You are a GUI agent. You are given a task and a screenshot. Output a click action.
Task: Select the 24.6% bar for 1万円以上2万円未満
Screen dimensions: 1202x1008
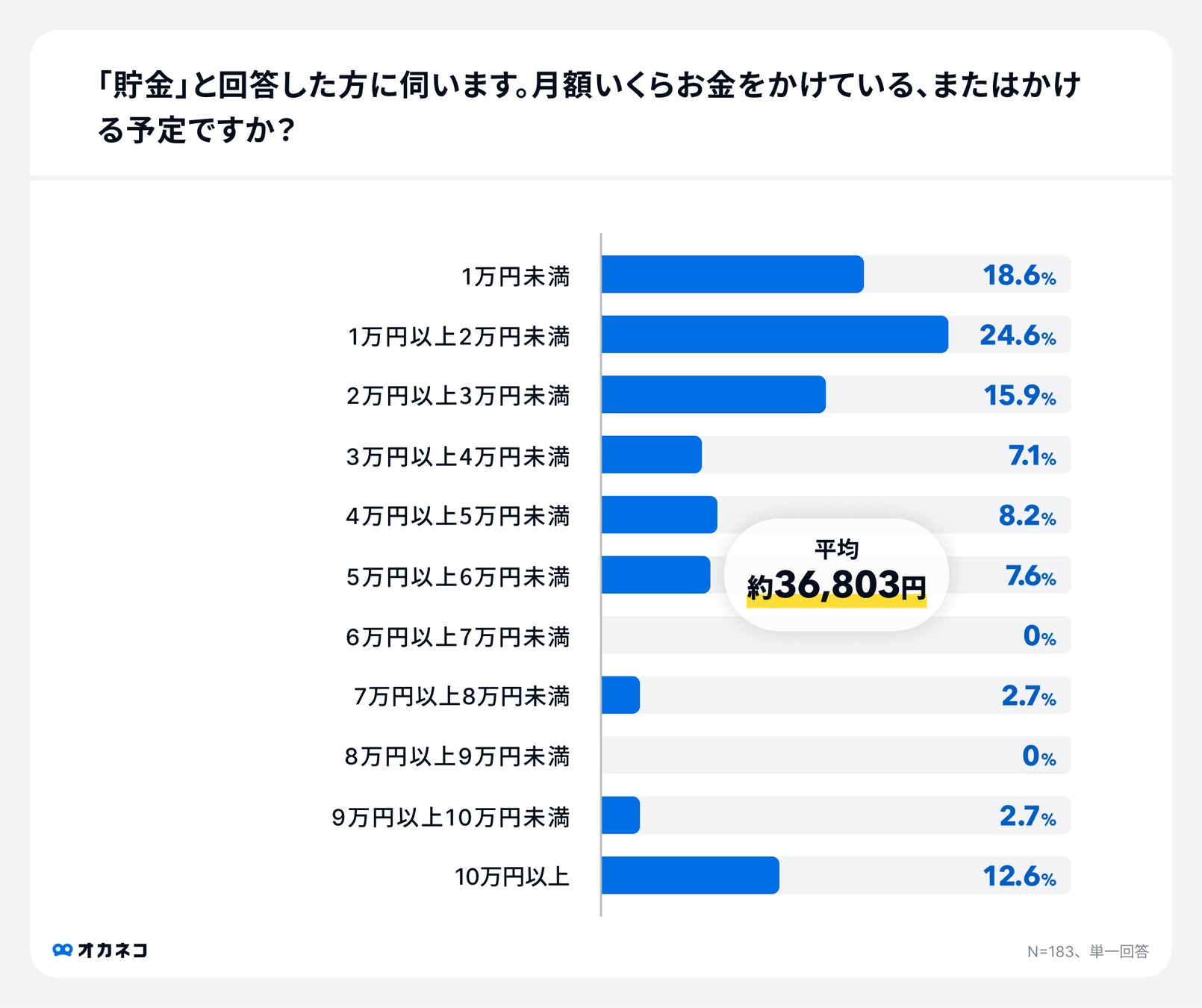pyautogui.click(x=774, y=335)
